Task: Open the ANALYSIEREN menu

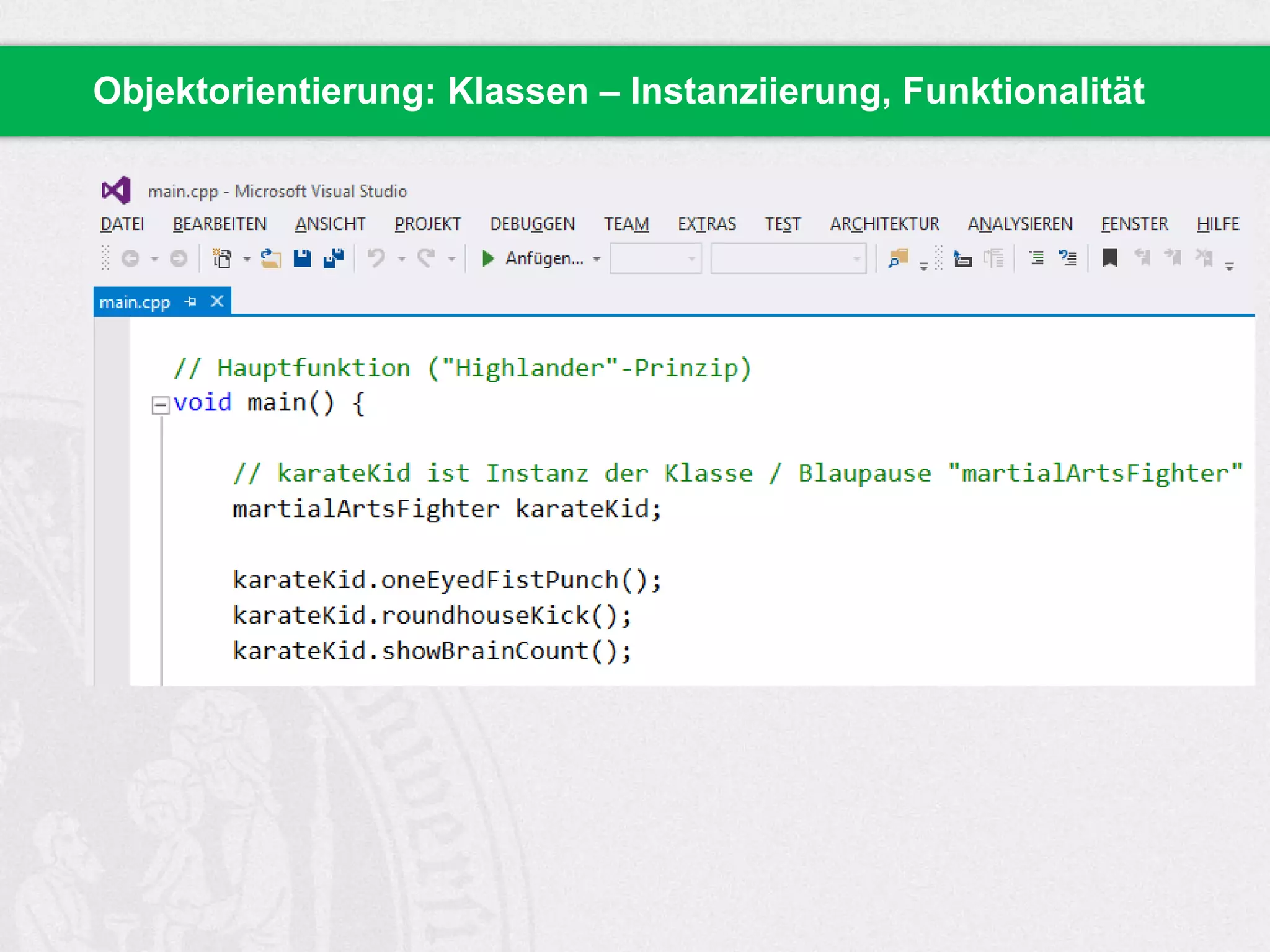Action: coord(1020,224)
